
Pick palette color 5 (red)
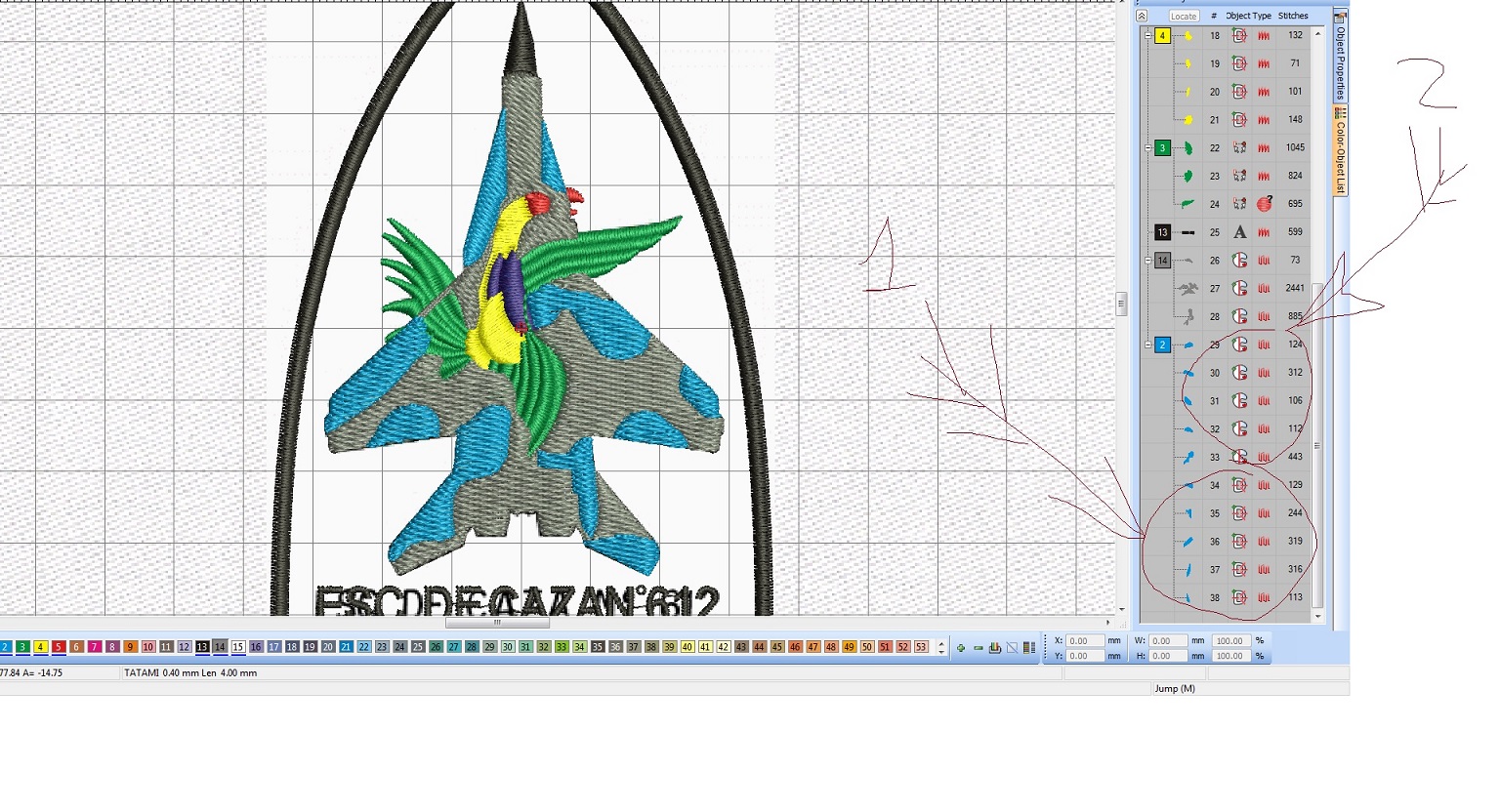(59, 647)
